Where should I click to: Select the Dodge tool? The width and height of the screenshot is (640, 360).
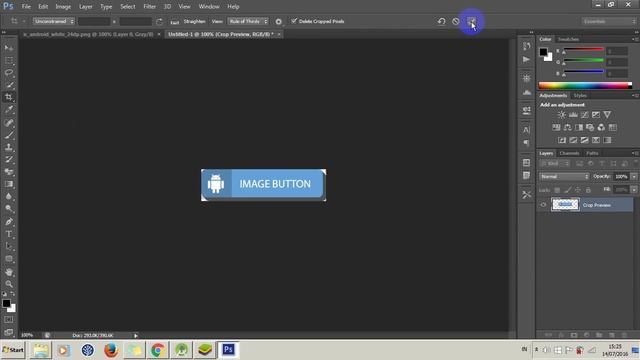tap(9, 209)
